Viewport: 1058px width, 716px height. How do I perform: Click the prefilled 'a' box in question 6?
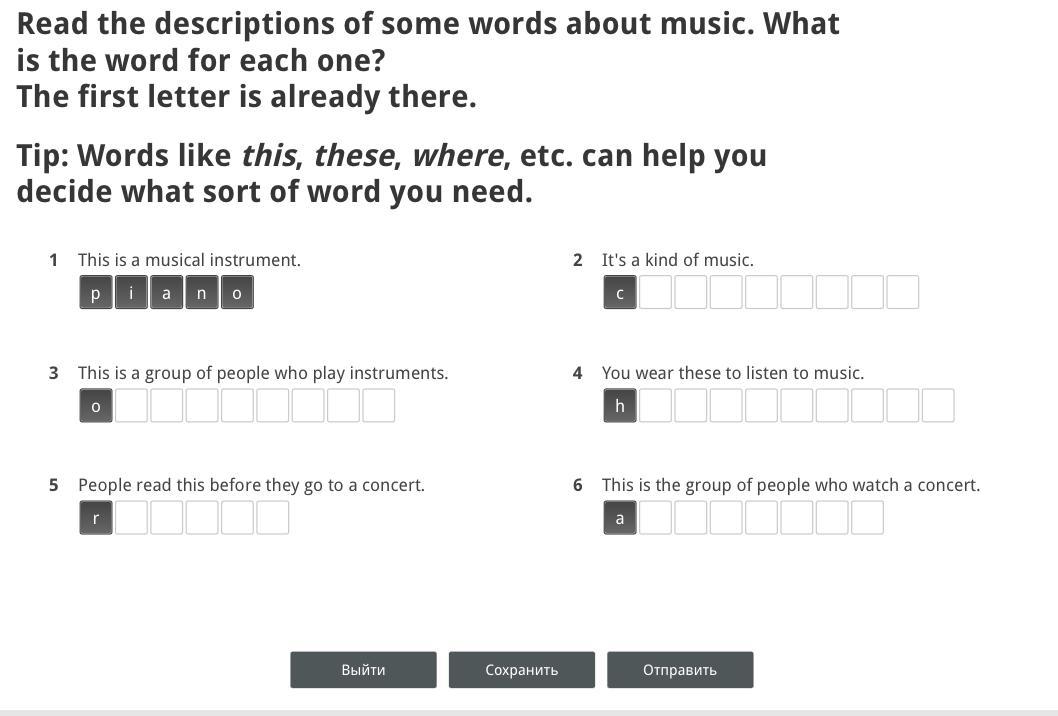pos(620,518)
